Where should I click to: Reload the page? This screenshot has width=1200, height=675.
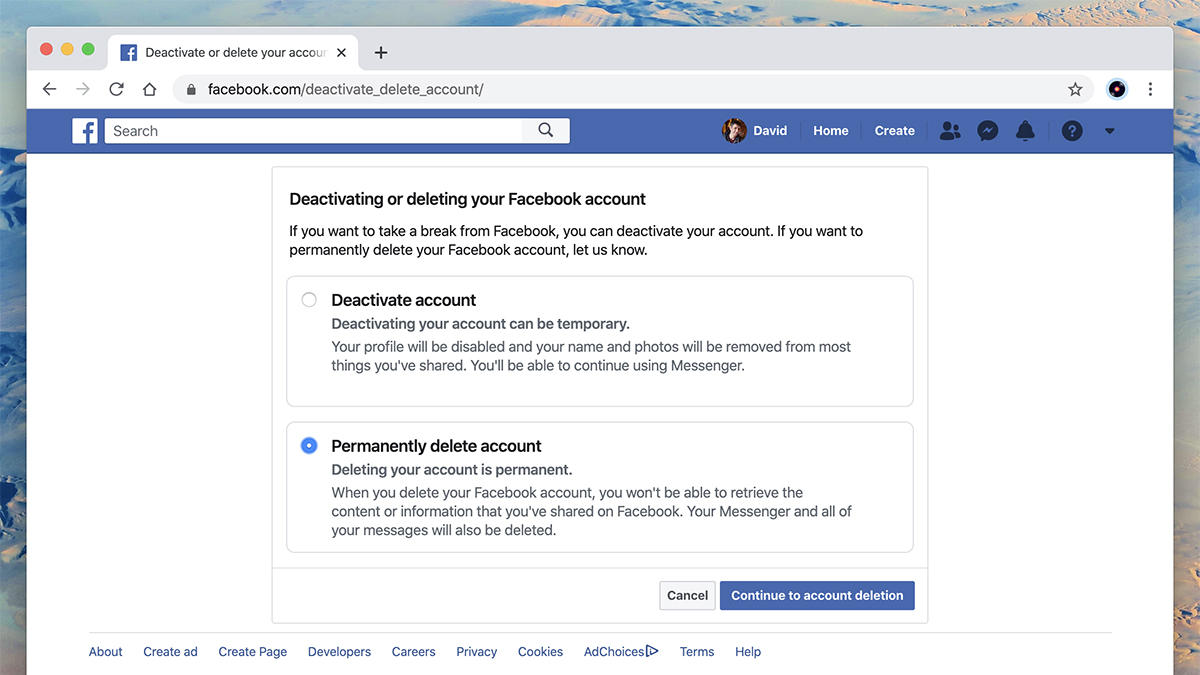(x=116, y=89)
